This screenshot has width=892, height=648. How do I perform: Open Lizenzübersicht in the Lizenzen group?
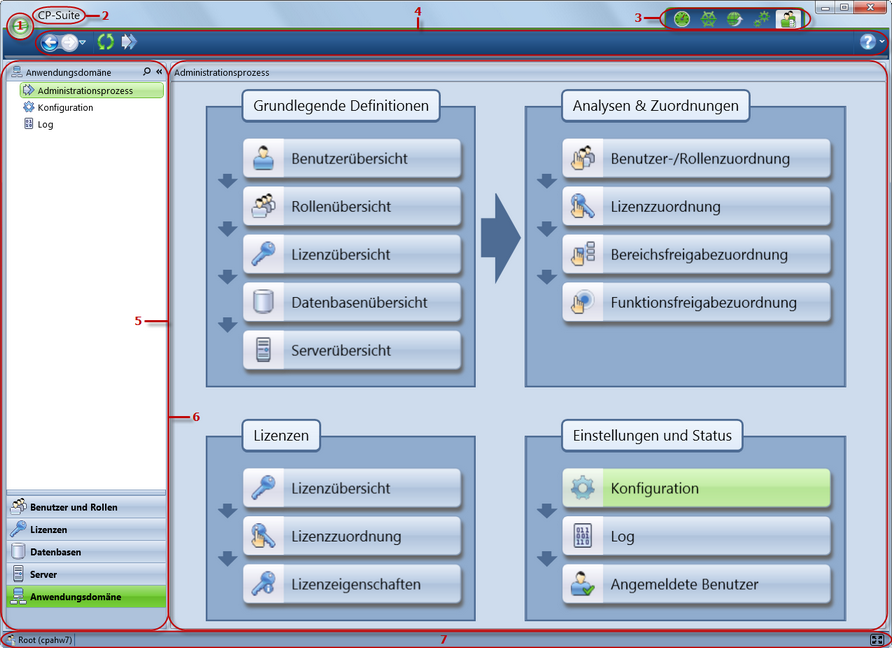point(352,488)
